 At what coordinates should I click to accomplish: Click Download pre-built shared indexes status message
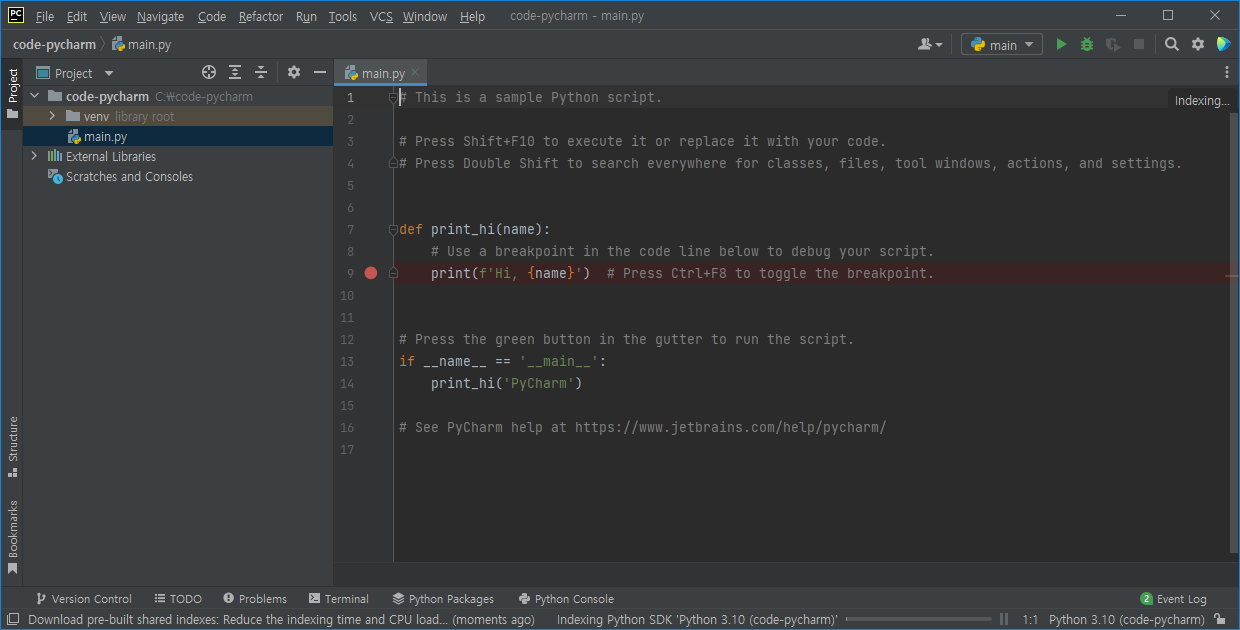(281, 620)
